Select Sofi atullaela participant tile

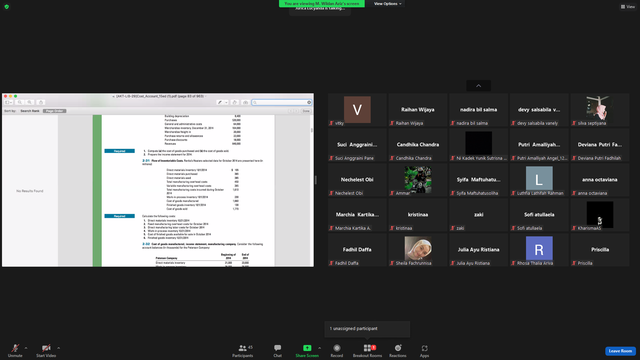(539, 215)
